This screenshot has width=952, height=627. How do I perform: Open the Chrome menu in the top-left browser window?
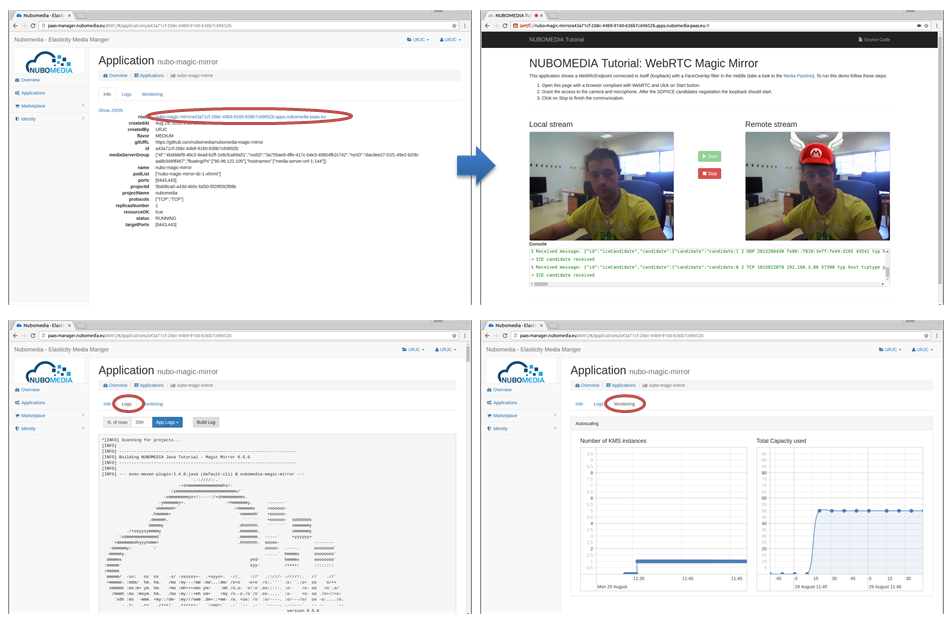coord(465,25)
